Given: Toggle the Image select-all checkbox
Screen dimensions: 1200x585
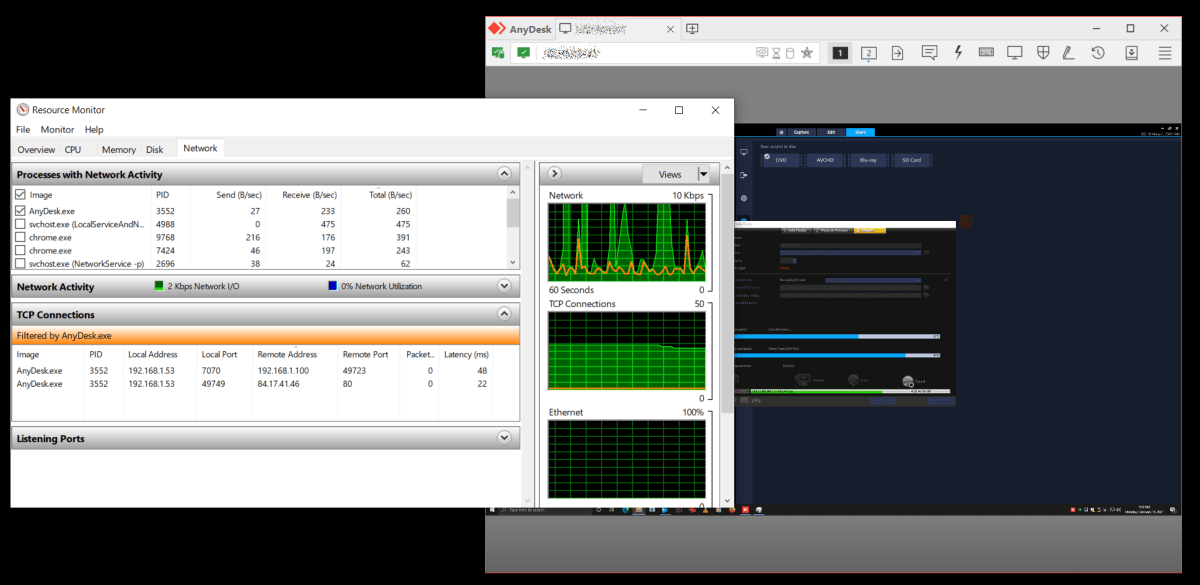Looking at the screenshot, I should [21, 194].
